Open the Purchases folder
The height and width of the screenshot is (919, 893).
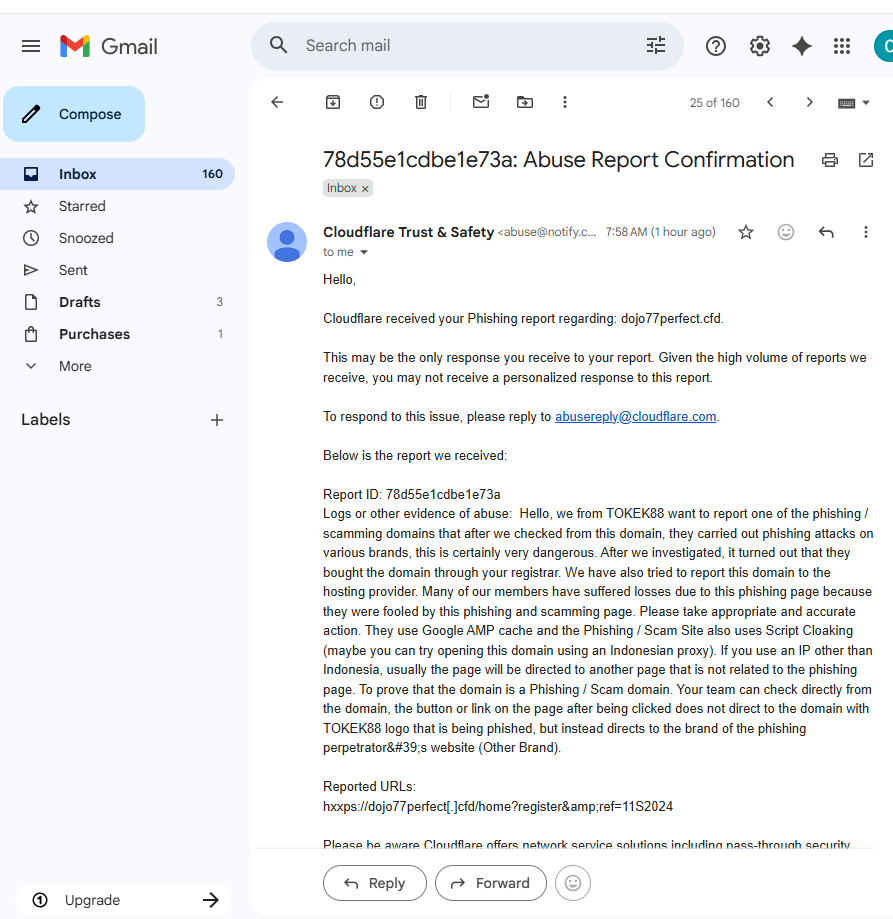click(x=117, y=334)
